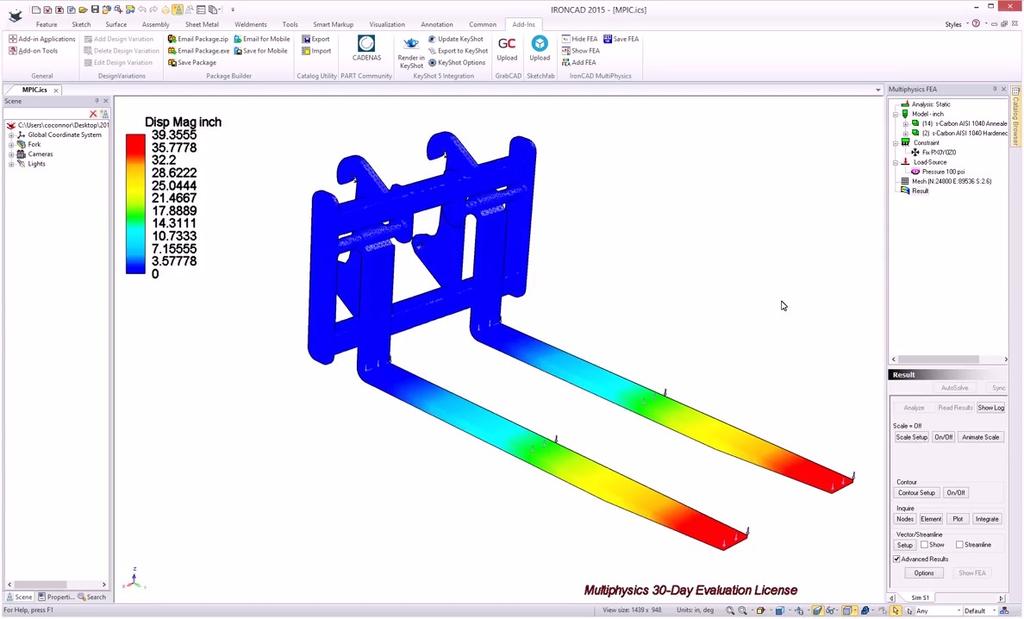Click Render in KeyShot teapot icon

[x=411, y=44]
